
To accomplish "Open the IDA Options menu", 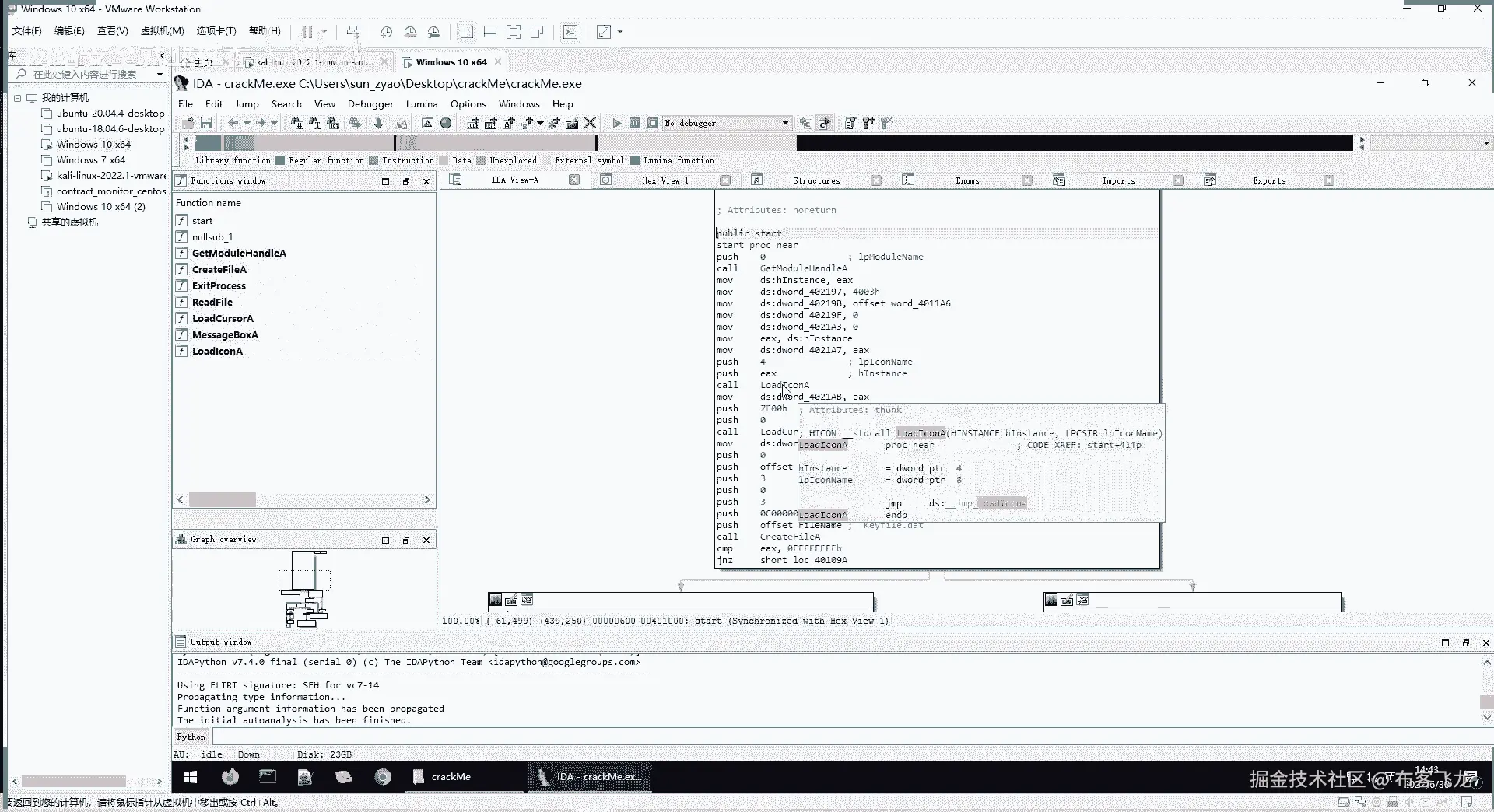I will (x=468, y=104).
